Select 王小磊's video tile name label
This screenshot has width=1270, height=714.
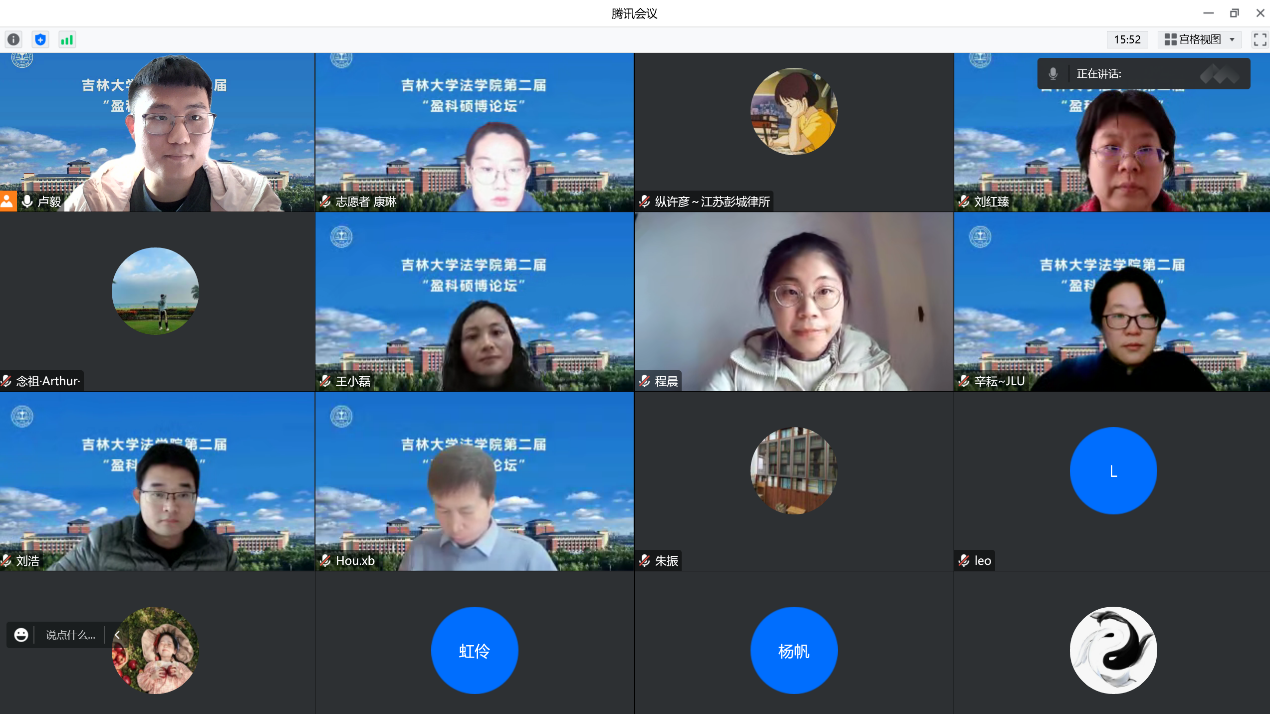353,381
